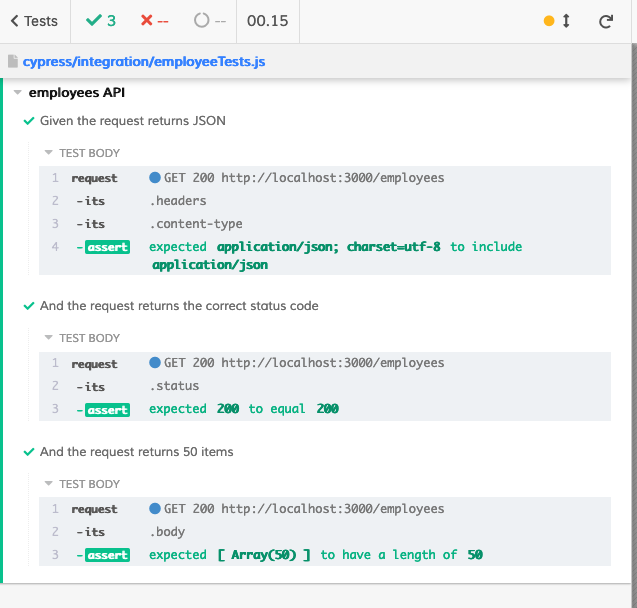Select 'And the request returns 50 items' test
Image resolution: width=637 pixels, height=608 pixels.
point(136,452)
